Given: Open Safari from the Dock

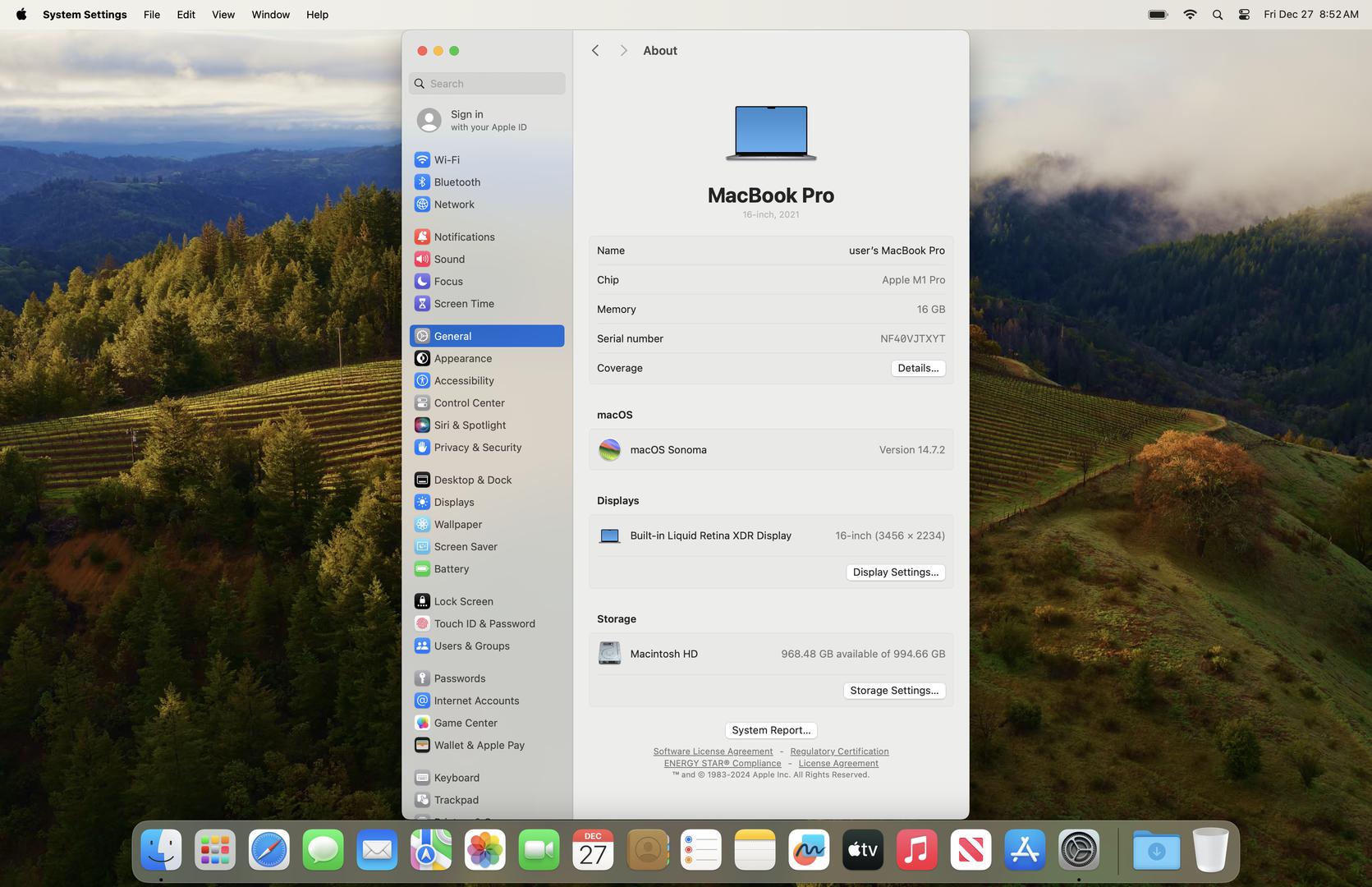Looking at the screenshot, I should point(269,850).
